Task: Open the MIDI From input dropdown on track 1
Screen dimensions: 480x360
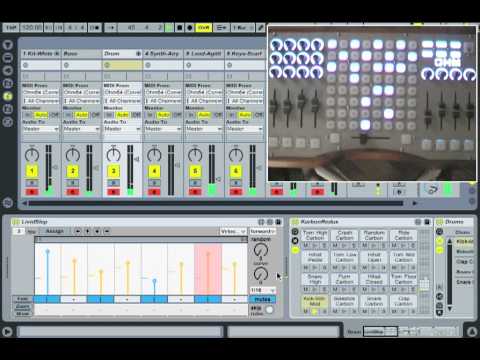Action: click(x=41, y=92)
